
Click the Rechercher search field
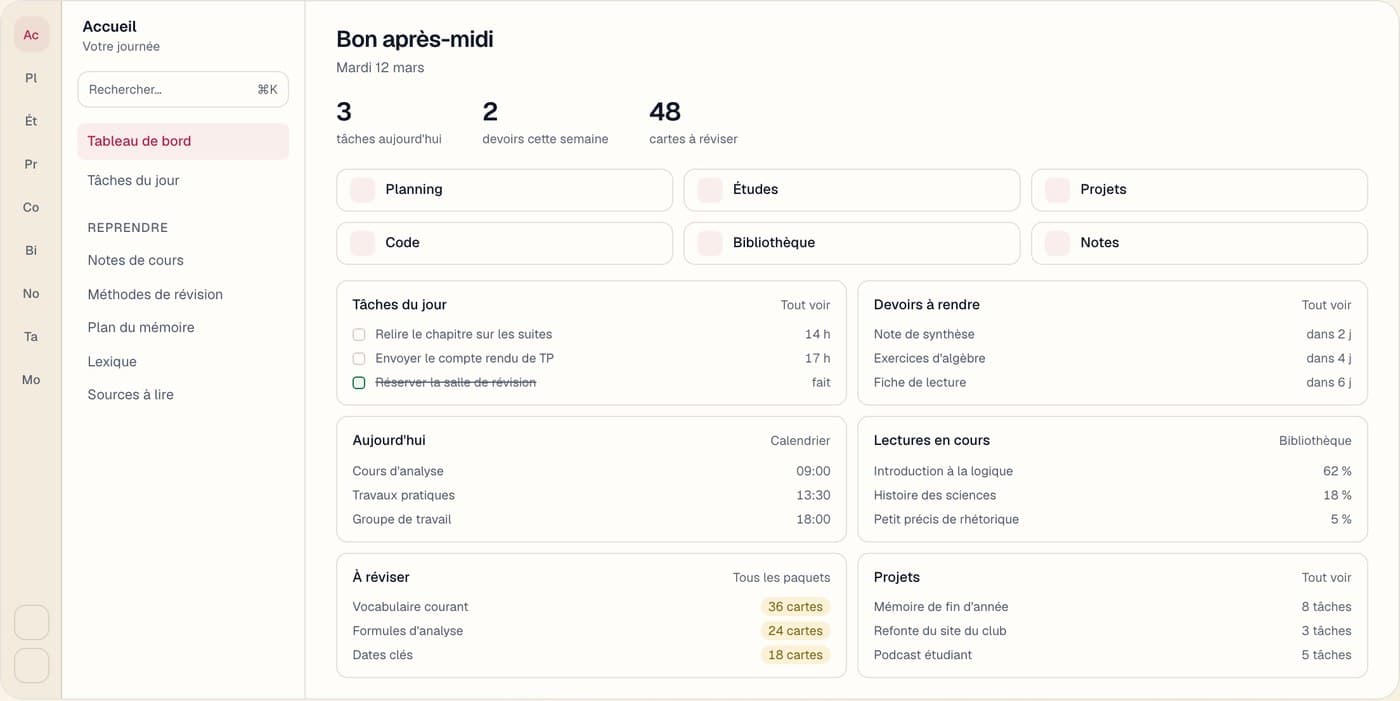tap(183, 89)
